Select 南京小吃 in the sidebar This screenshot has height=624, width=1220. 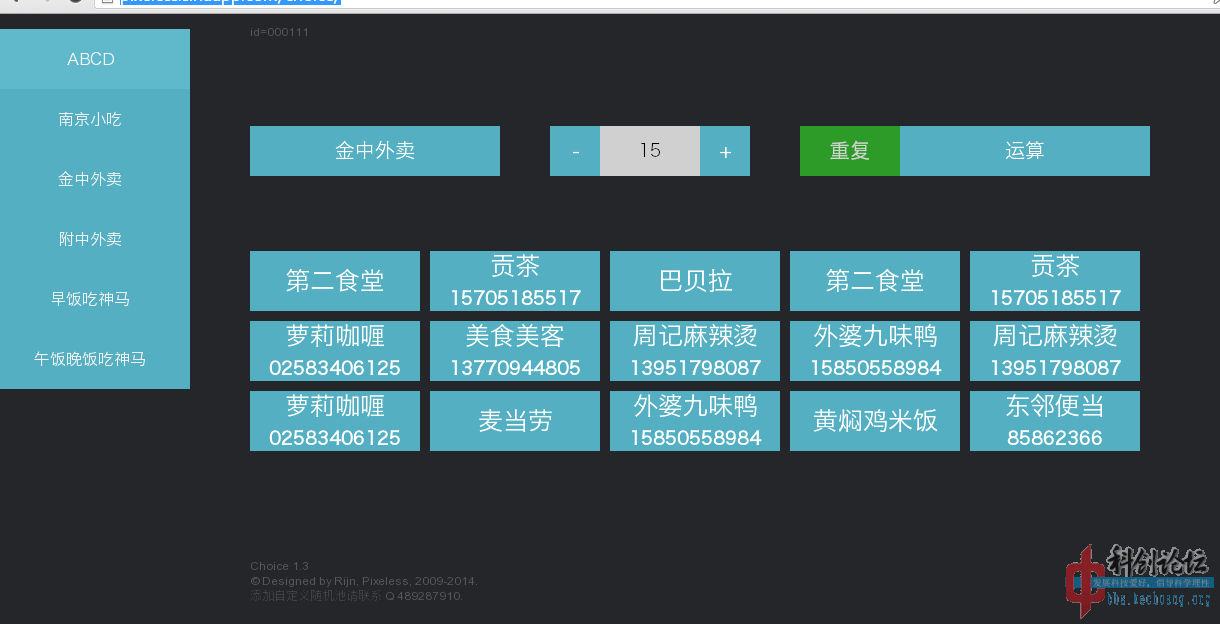[95, 119]
